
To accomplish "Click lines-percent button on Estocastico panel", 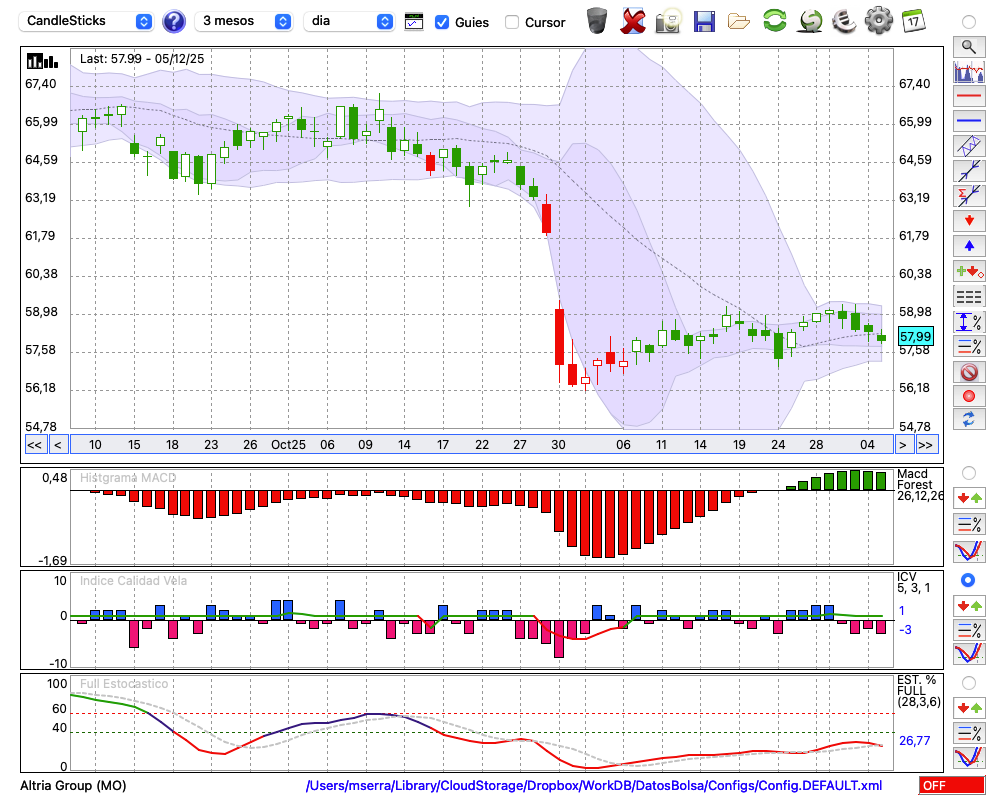I will coord(969,732).
